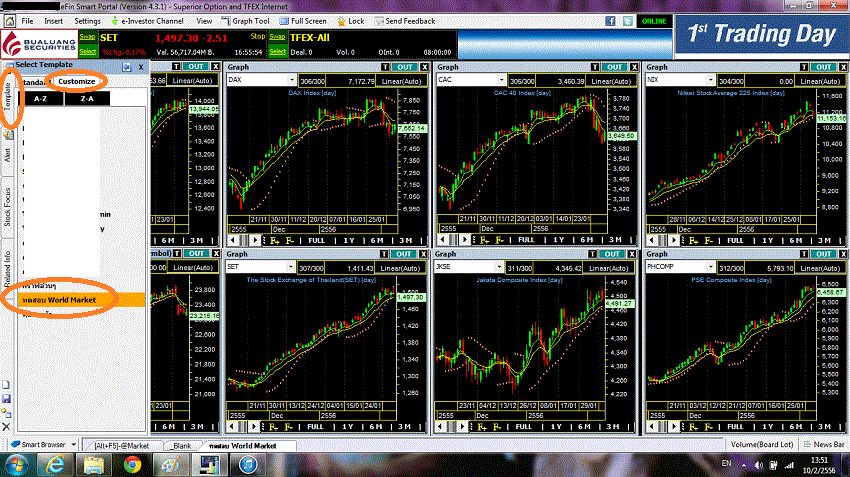Click the T button on the JKSE graph

click(x=593, y=254)
